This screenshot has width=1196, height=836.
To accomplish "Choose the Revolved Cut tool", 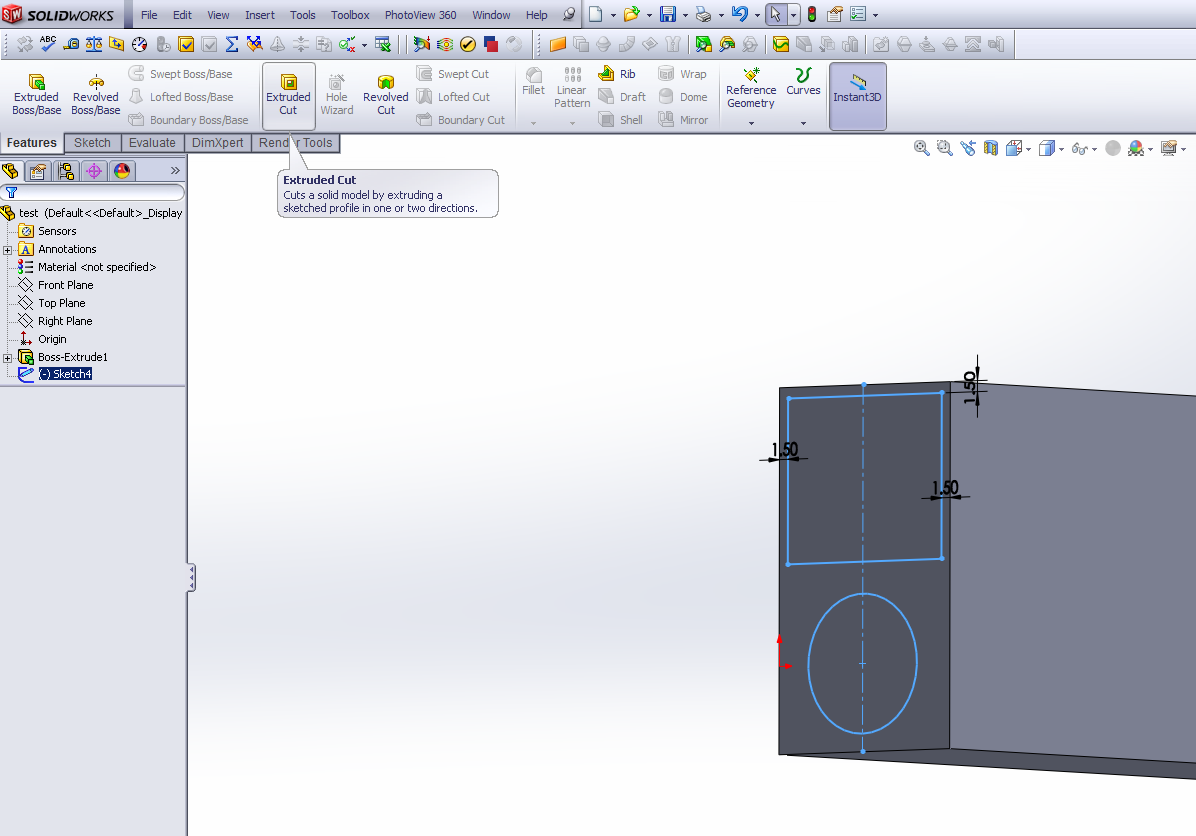I will [385, 95].
